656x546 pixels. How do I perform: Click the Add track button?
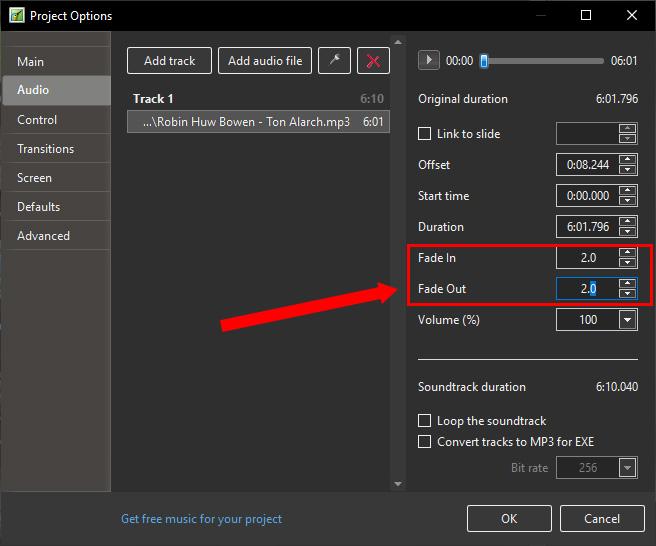click(x=169, y=61)
